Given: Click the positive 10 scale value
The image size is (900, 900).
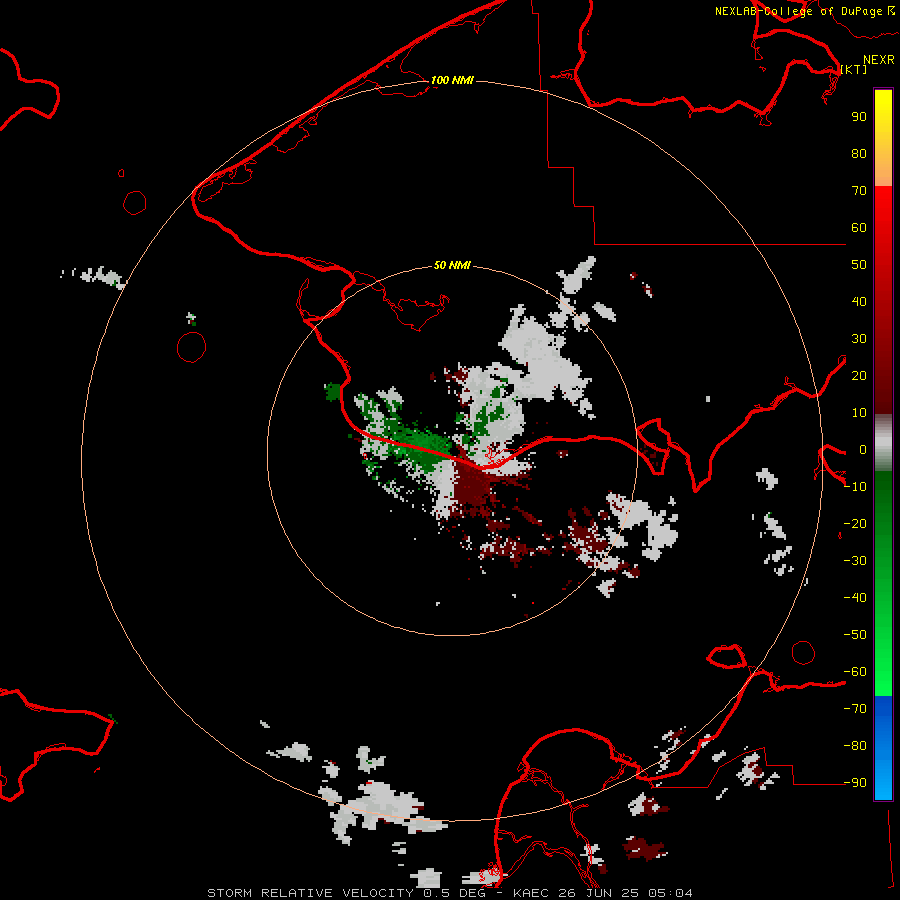Looking at the screenshot, I should point(859,413).
